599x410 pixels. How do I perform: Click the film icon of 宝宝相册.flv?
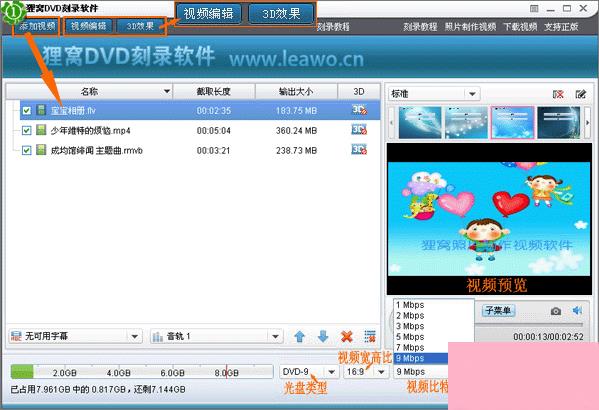click(x=41, y=110)
